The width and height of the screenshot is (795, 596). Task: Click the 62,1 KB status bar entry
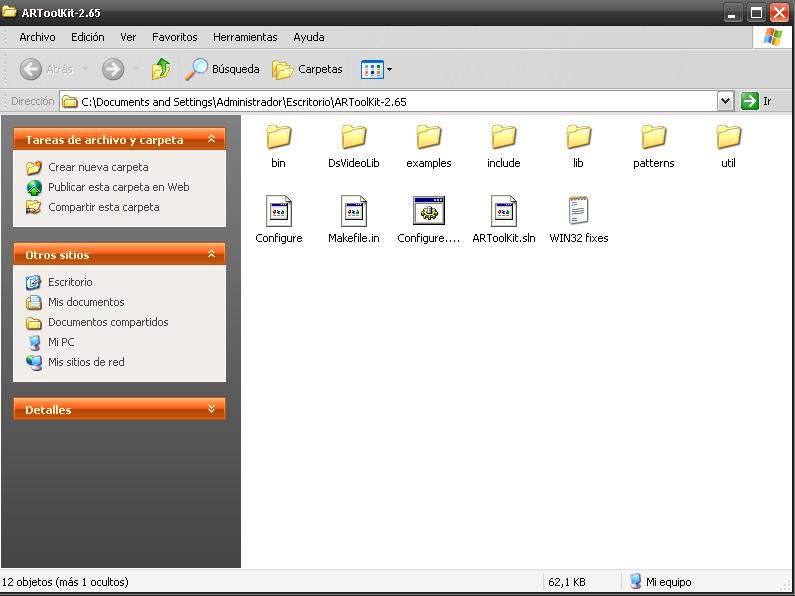coord(567,582)
